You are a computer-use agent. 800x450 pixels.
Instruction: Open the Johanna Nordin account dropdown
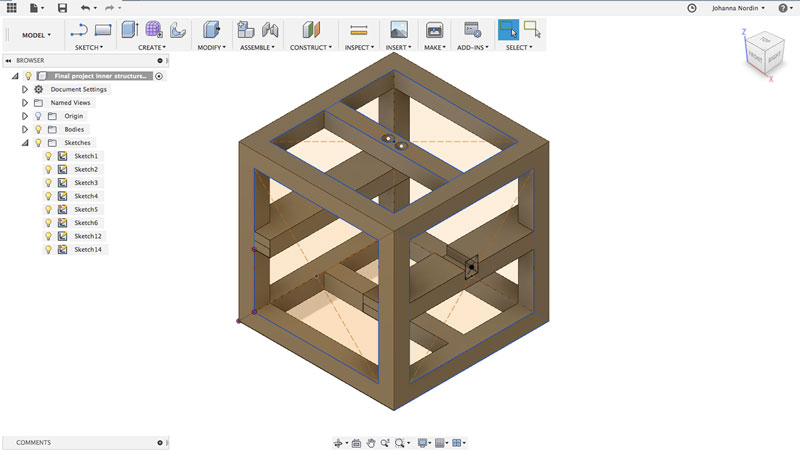pyautogui.click(x=738, y=8)
